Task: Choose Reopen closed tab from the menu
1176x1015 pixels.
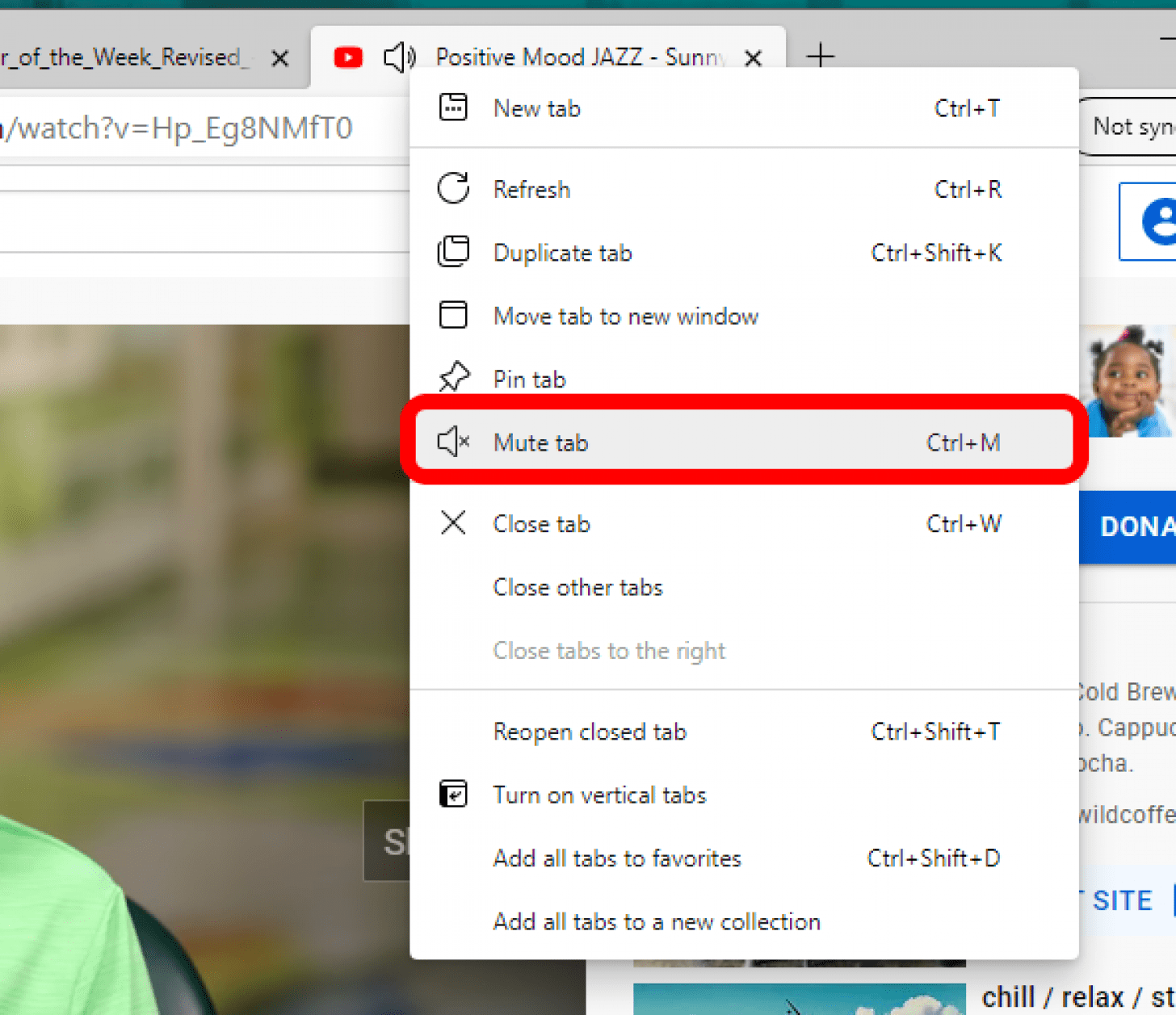Action: [590, 732]
